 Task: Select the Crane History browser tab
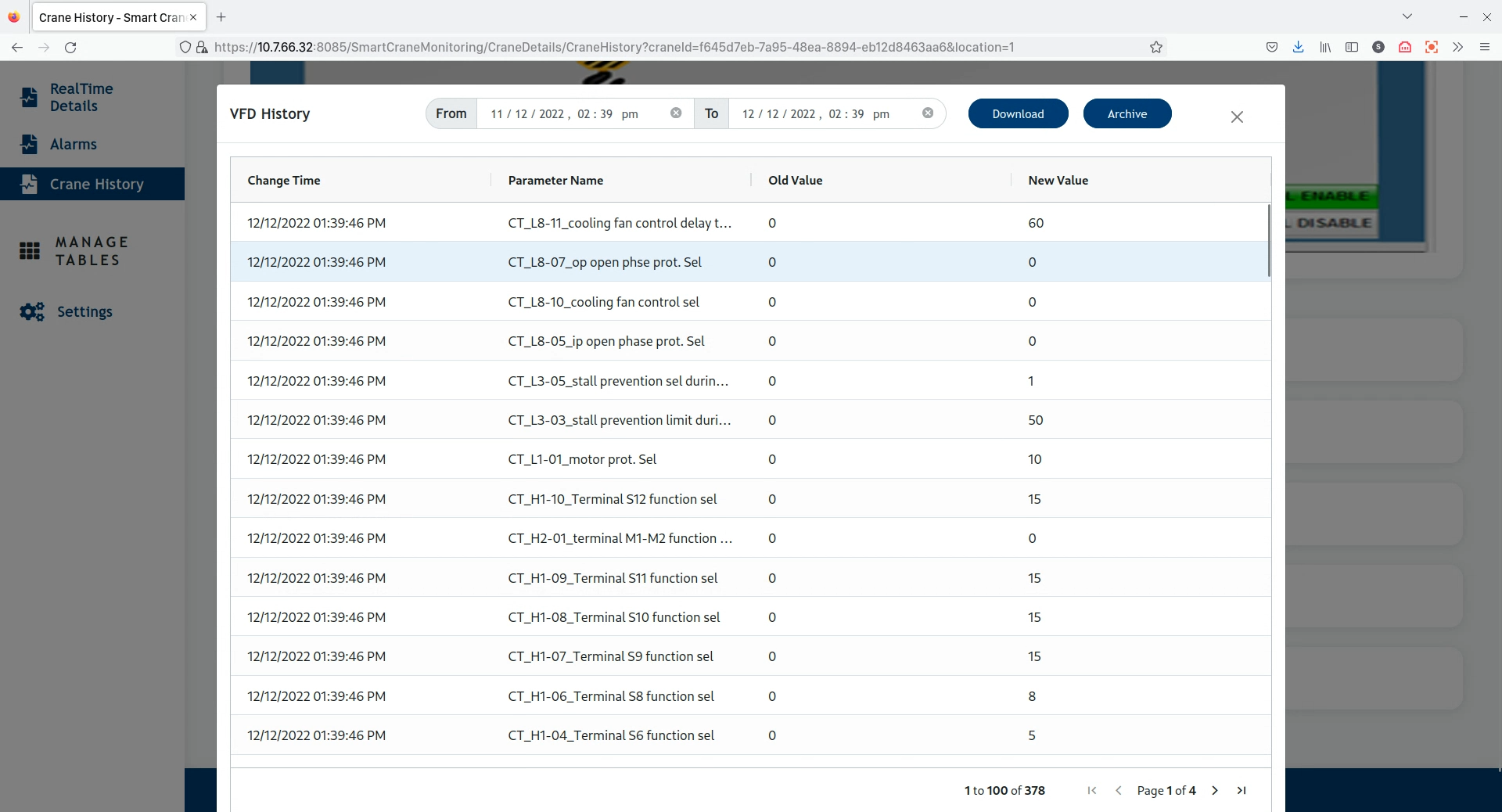click(119, 17)
